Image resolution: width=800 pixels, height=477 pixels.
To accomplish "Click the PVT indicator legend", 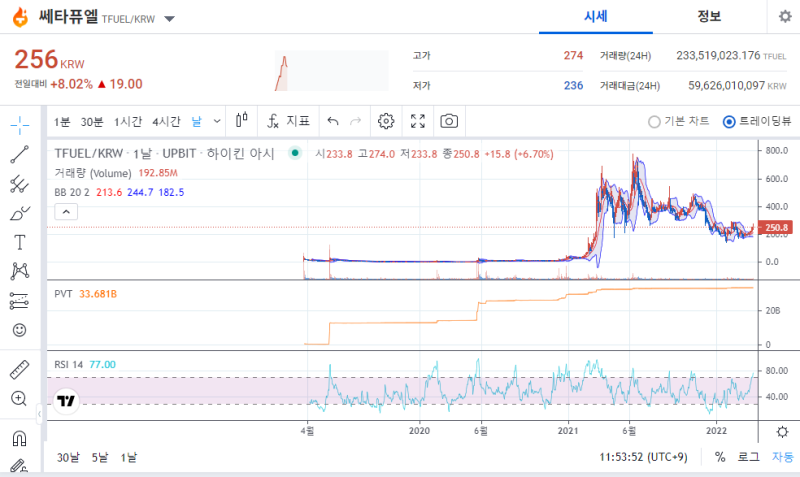I will click(x=63, y=294).
